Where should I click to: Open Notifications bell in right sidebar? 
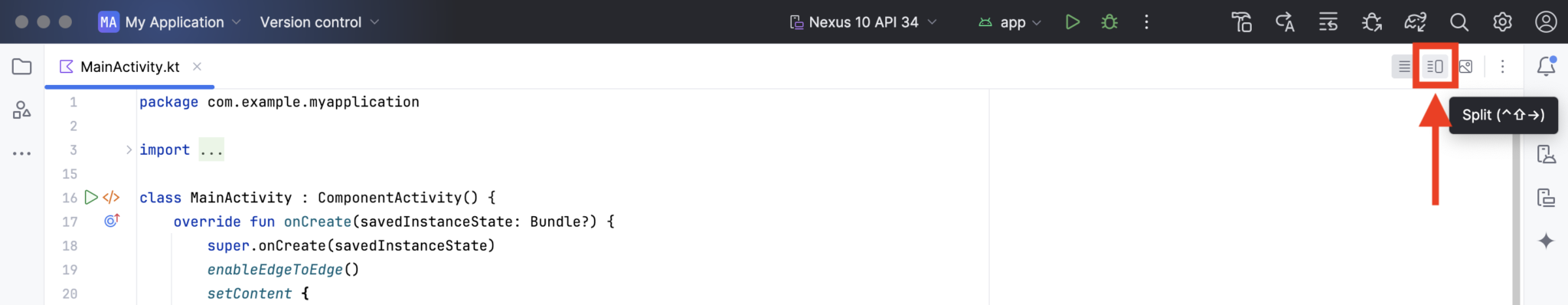coord(1546,67)
